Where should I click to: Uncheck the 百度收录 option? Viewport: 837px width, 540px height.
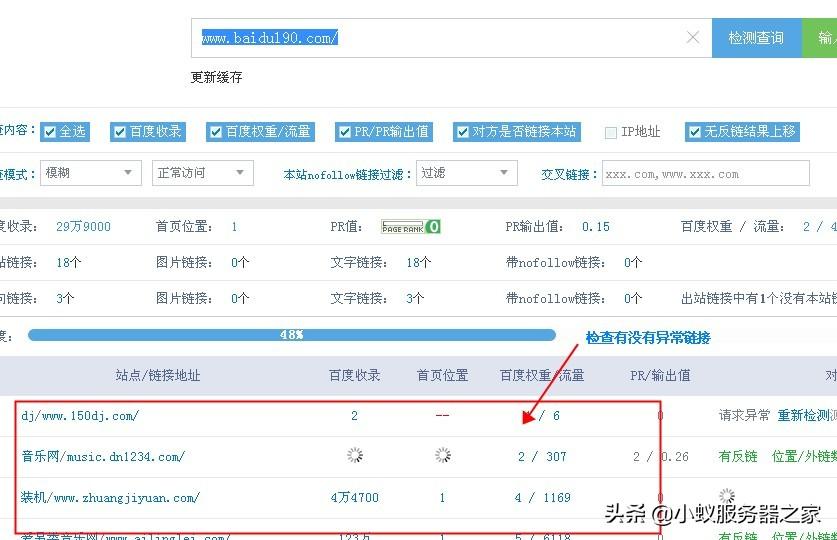click(x=119, y=132)
